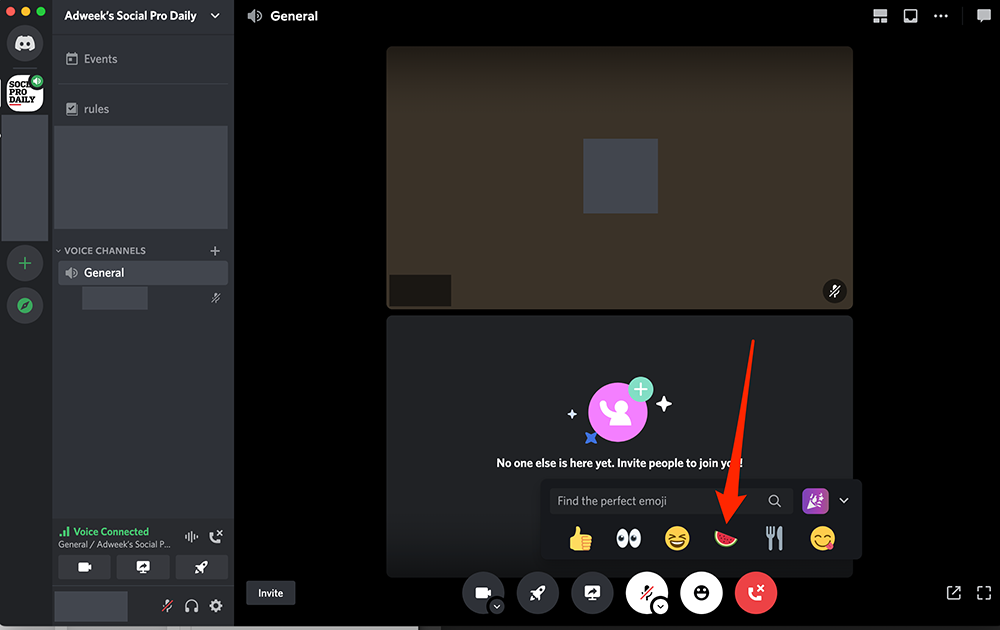This screenshot has width=1000, height=630.
Task: Open Adweek's Social Pro Daily server dropdown
Action: [142, 16]
